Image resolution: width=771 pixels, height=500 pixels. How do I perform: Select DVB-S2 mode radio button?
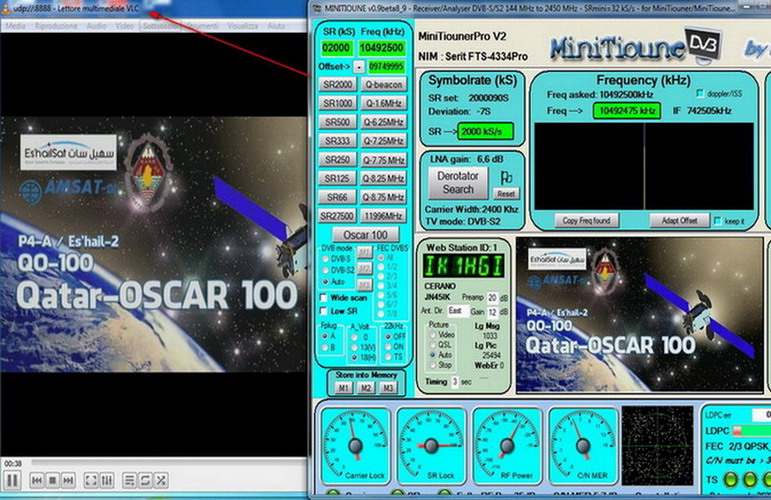(x=325, y=270)
